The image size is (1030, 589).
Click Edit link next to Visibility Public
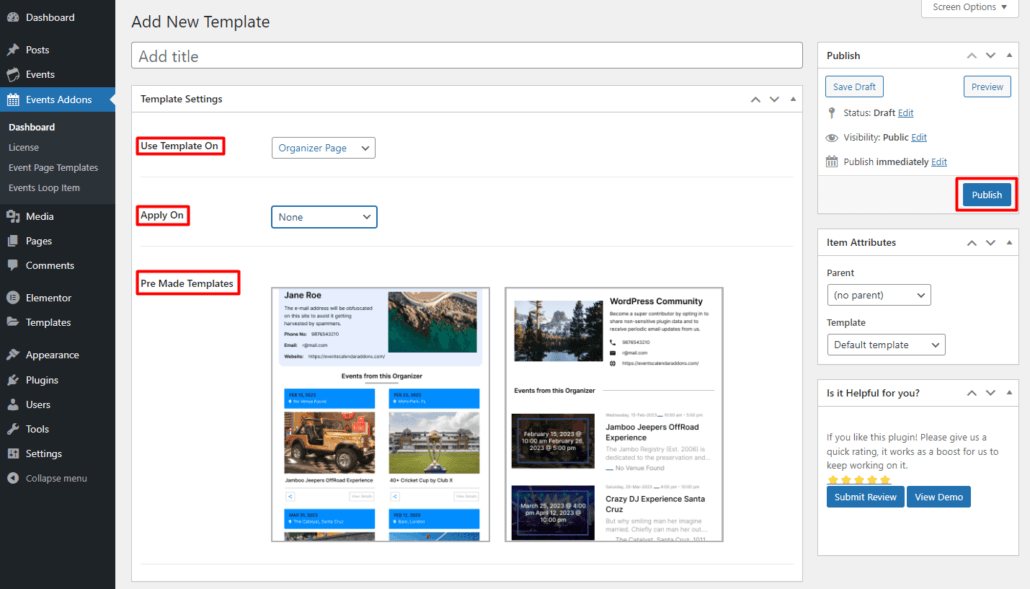coord(918,138)
